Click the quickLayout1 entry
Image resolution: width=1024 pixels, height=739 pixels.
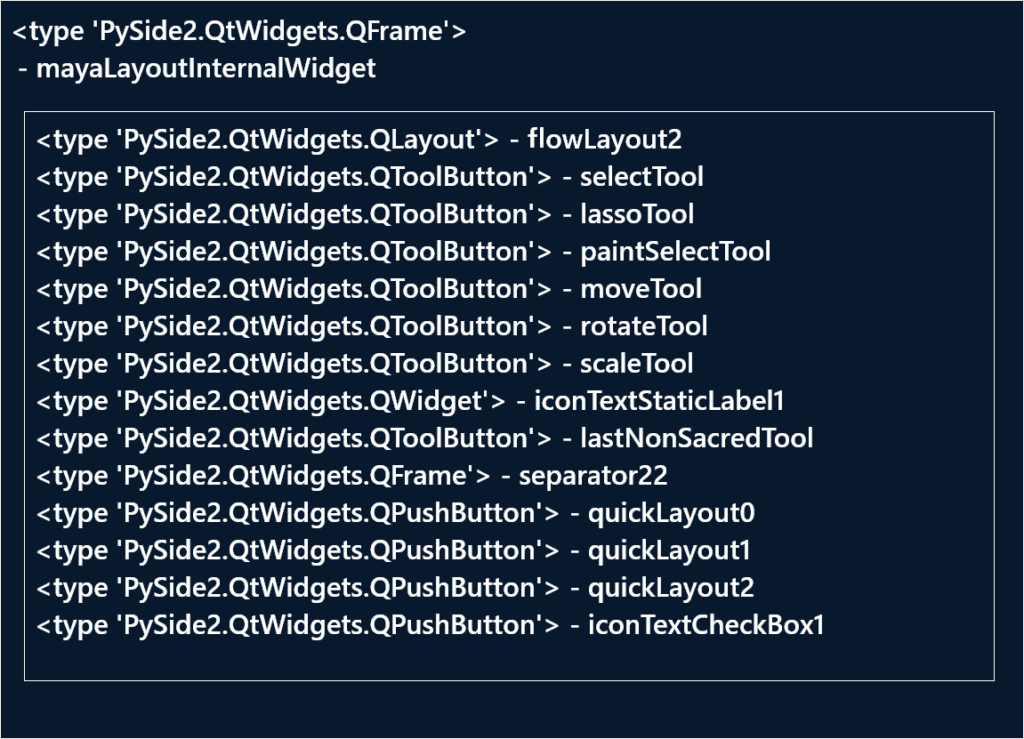tap(669, 551)
